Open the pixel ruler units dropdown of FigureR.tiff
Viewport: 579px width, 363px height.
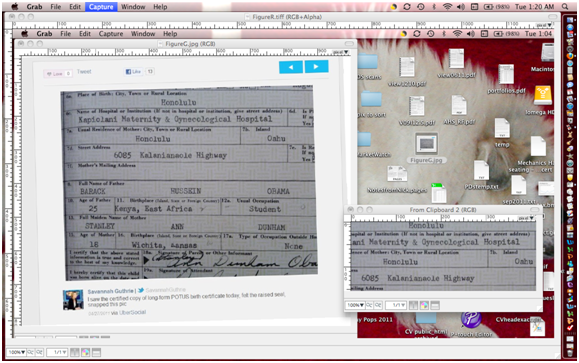point(546,25)
